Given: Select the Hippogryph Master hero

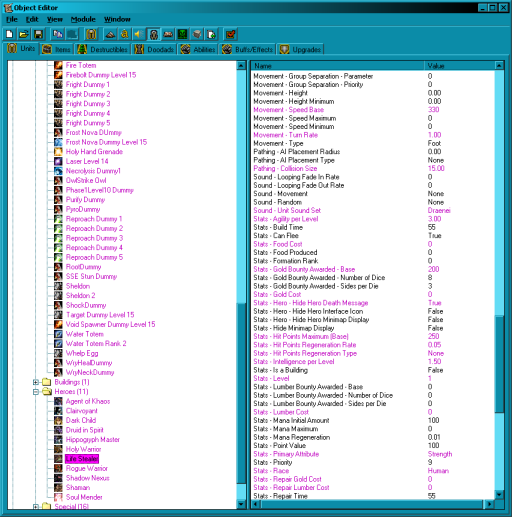Looking at the screenshot, I should click(x=93, y=440).
